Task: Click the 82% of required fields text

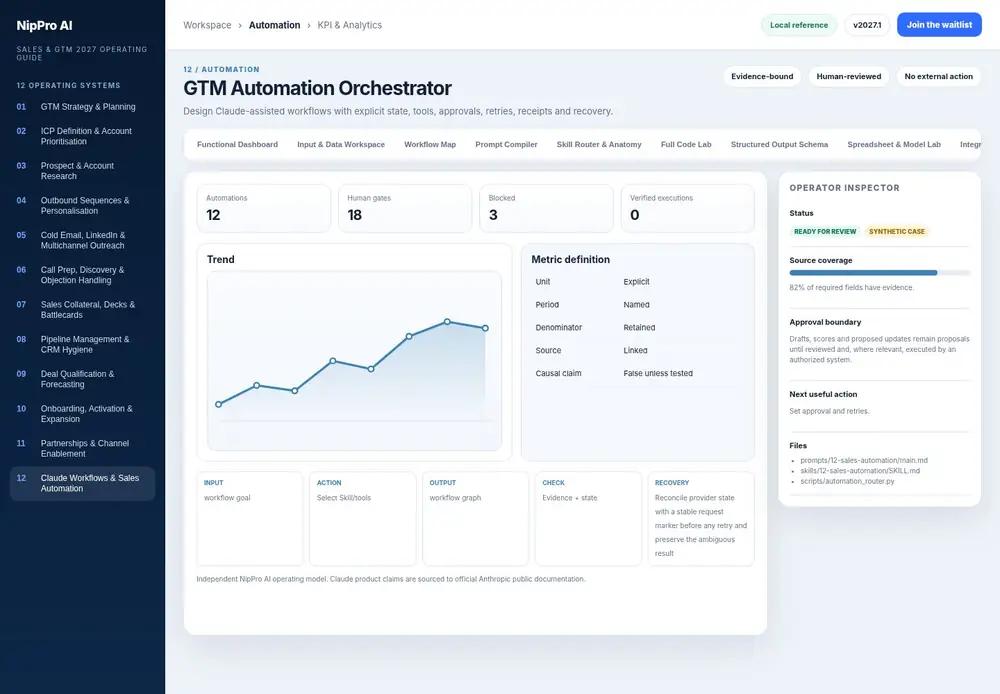Action: point(851,288)
